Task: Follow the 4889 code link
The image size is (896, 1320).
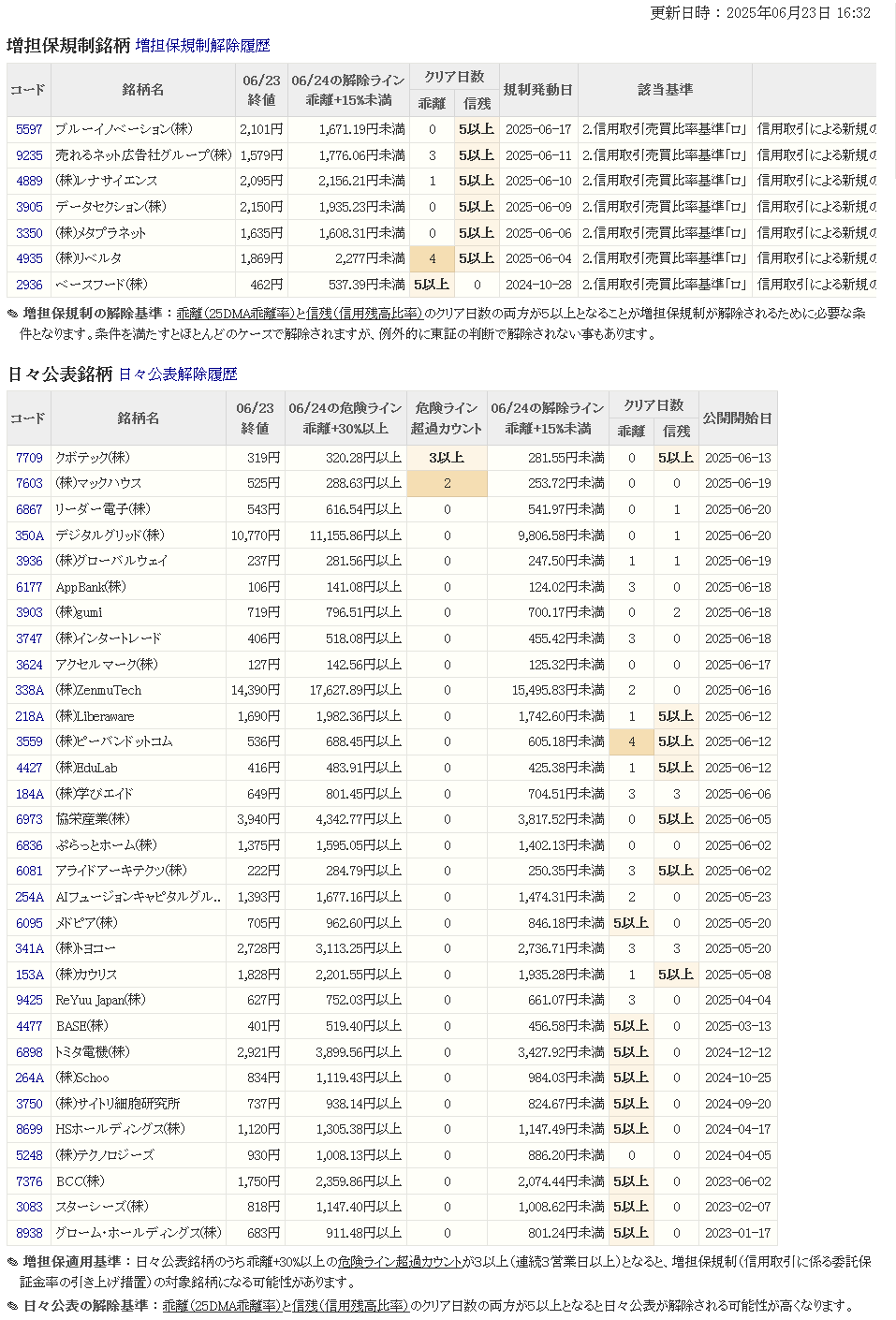Action: coord(29,181)
